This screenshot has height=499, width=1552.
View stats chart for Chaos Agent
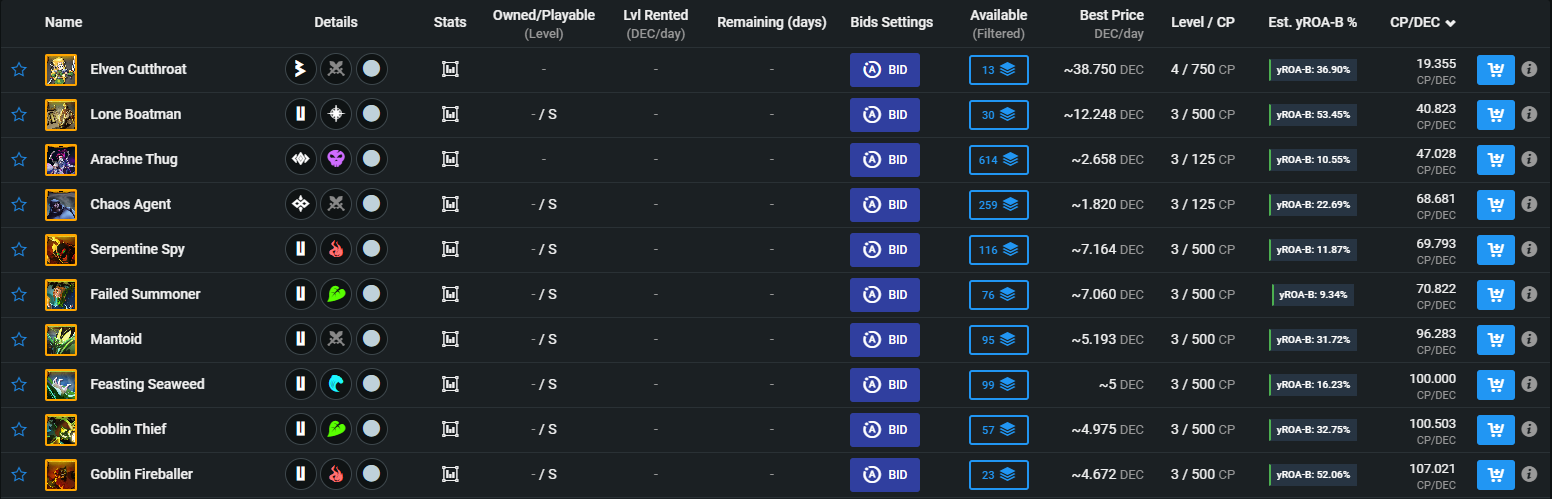pyautogui.click(x=450, y=205)
